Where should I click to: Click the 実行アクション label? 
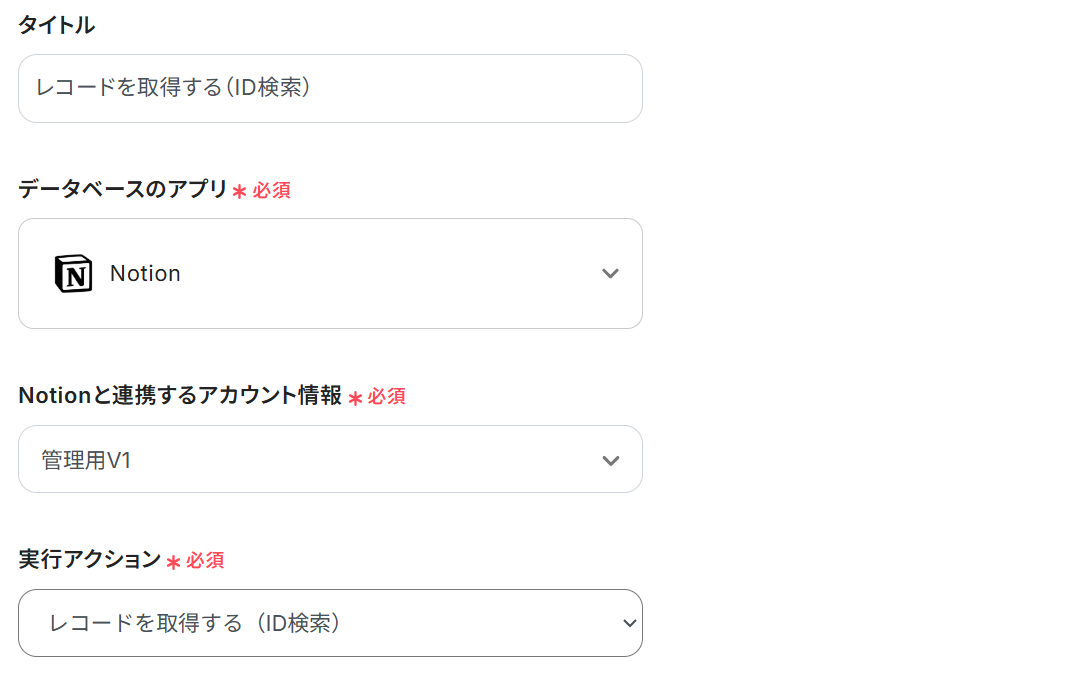(90, 560)
